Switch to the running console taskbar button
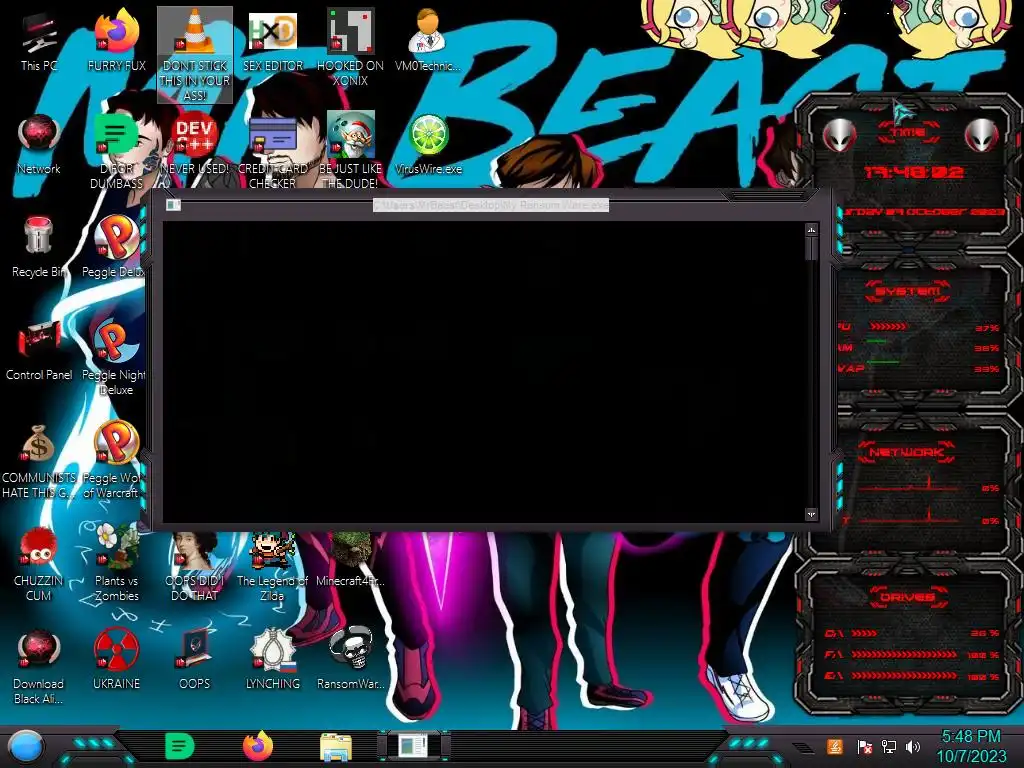 [x=414, y=746]
